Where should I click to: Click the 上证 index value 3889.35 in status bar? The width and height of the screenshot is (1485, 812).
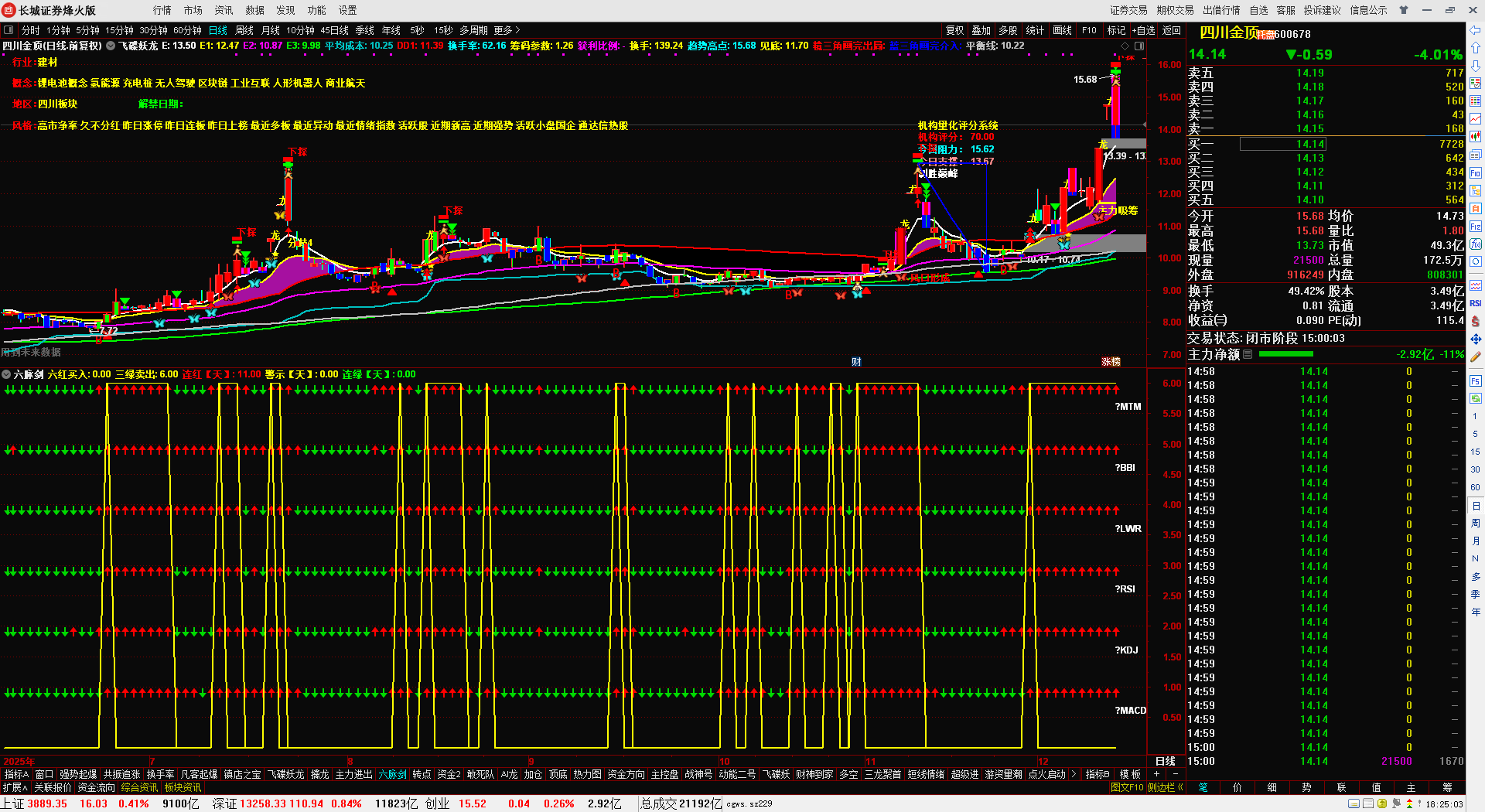click(47, 803)
